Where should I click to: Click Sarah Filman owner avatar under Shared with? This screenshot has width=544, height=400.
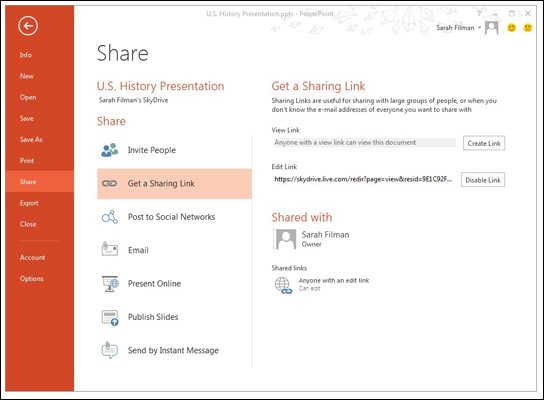click(x=284, y=239)
